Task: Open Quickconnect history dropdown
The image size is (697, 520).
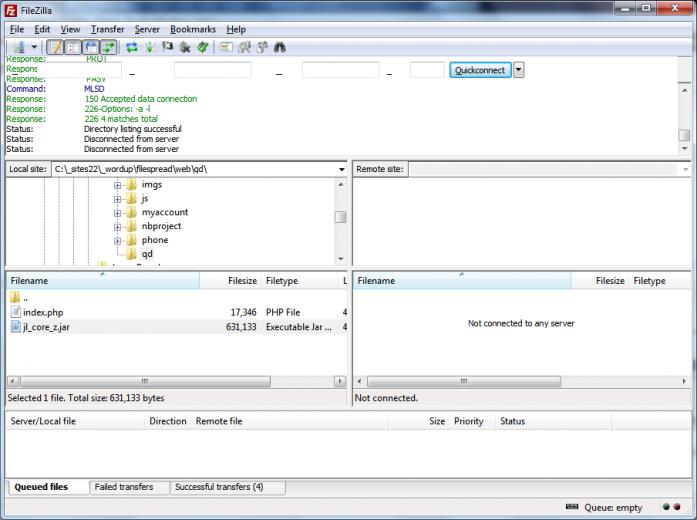Action: 519,70
